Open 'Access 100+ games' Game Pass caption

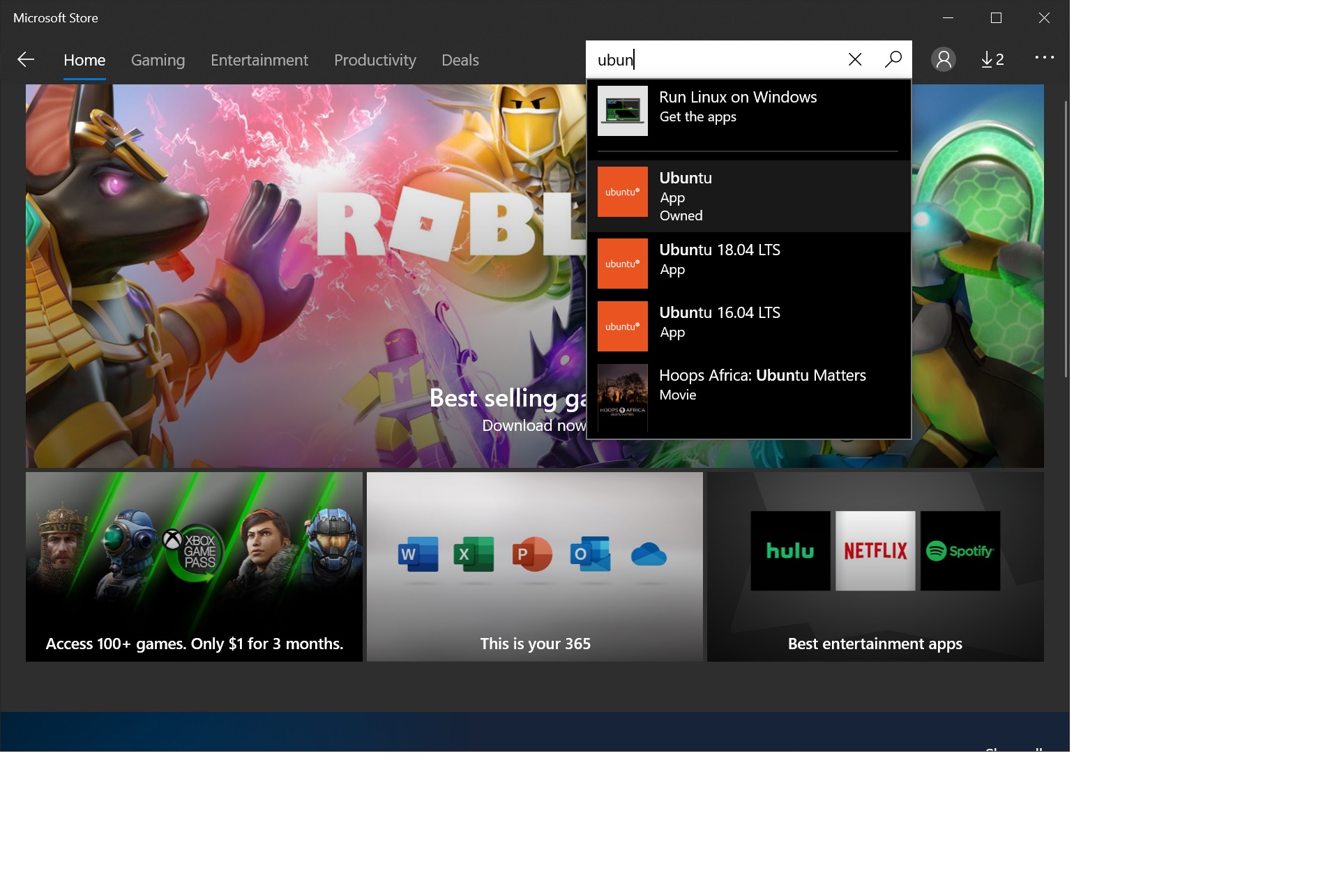pos(195,644)
